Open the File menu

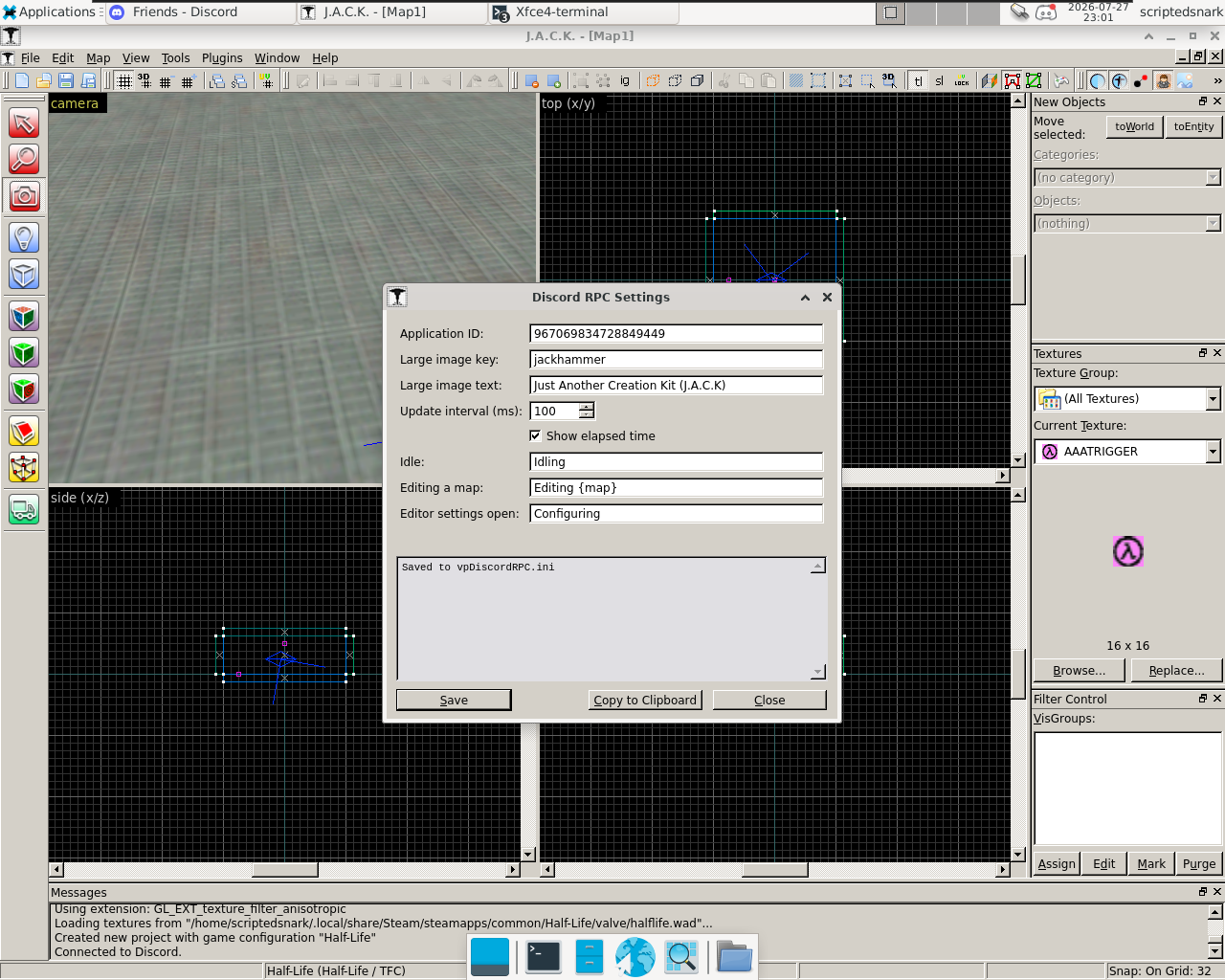31,58
